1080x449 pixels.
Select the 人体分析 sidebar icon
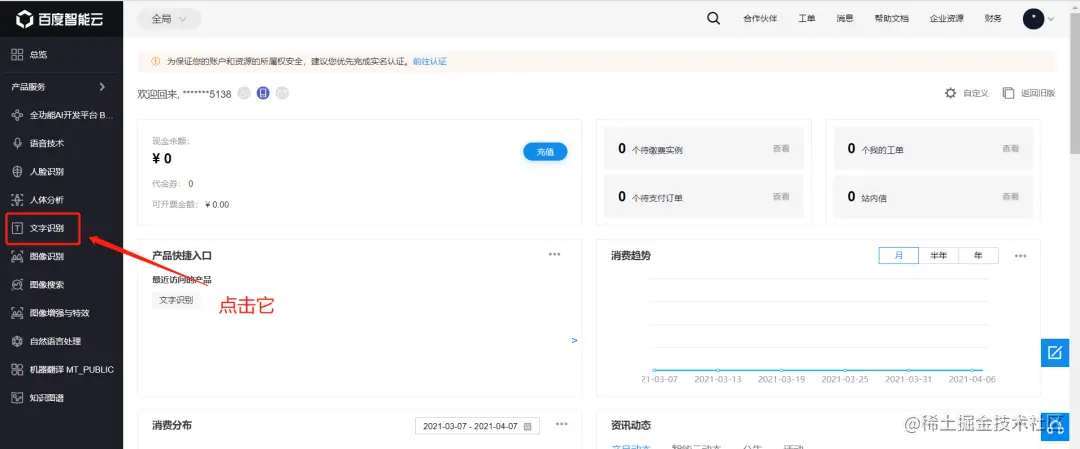click(18, 200)
